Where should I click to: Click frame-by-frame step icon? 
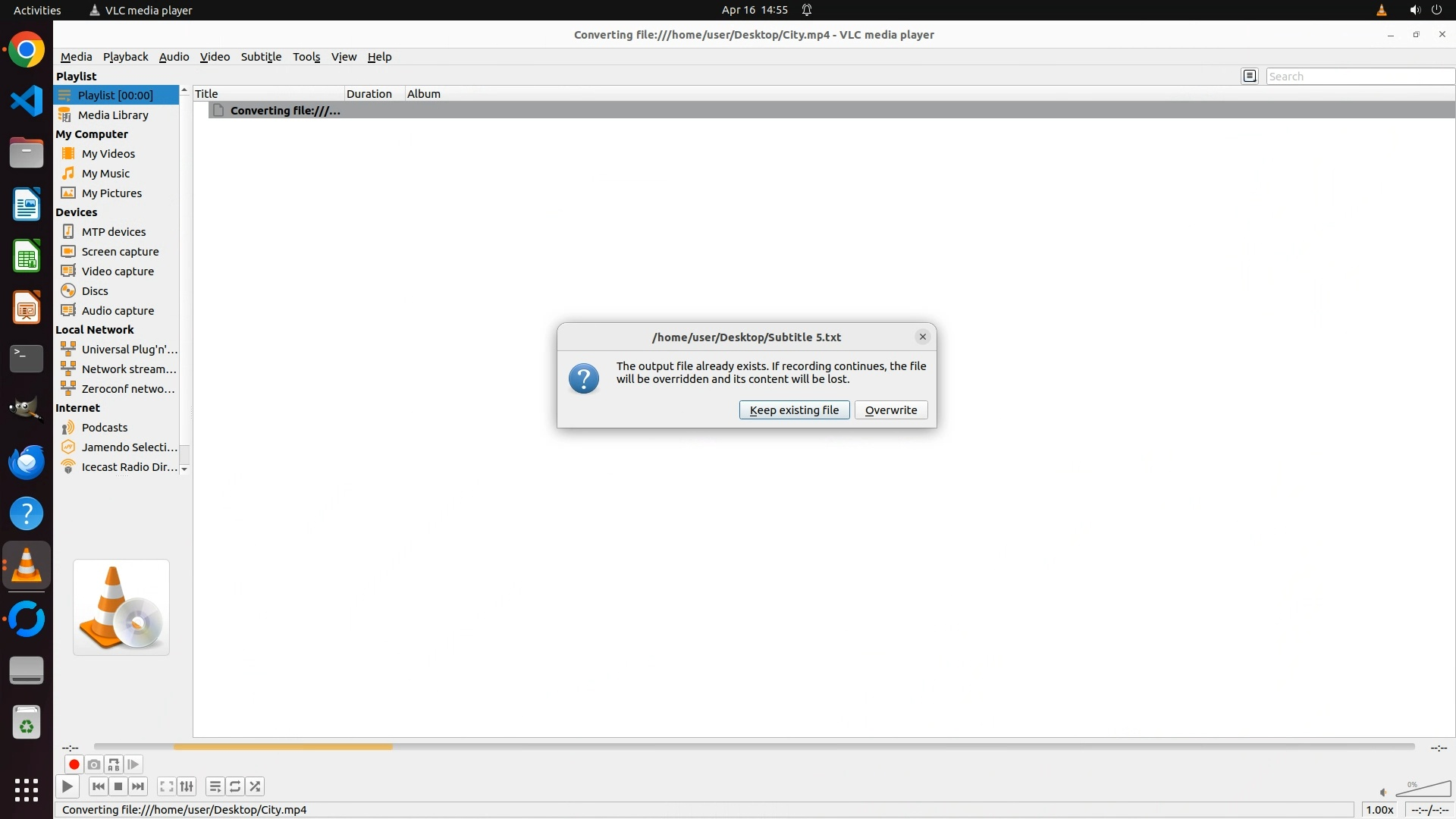[133, 764]
